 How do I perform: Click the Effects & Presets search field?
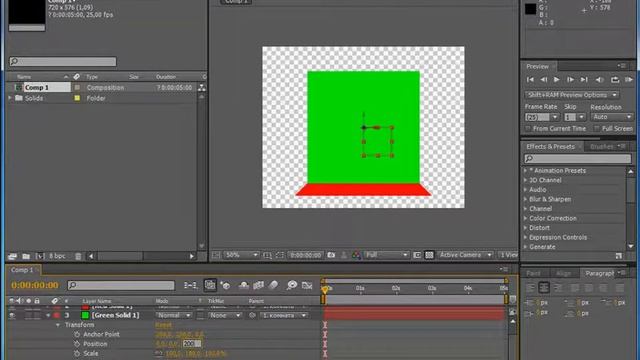[x=578, y=158]
